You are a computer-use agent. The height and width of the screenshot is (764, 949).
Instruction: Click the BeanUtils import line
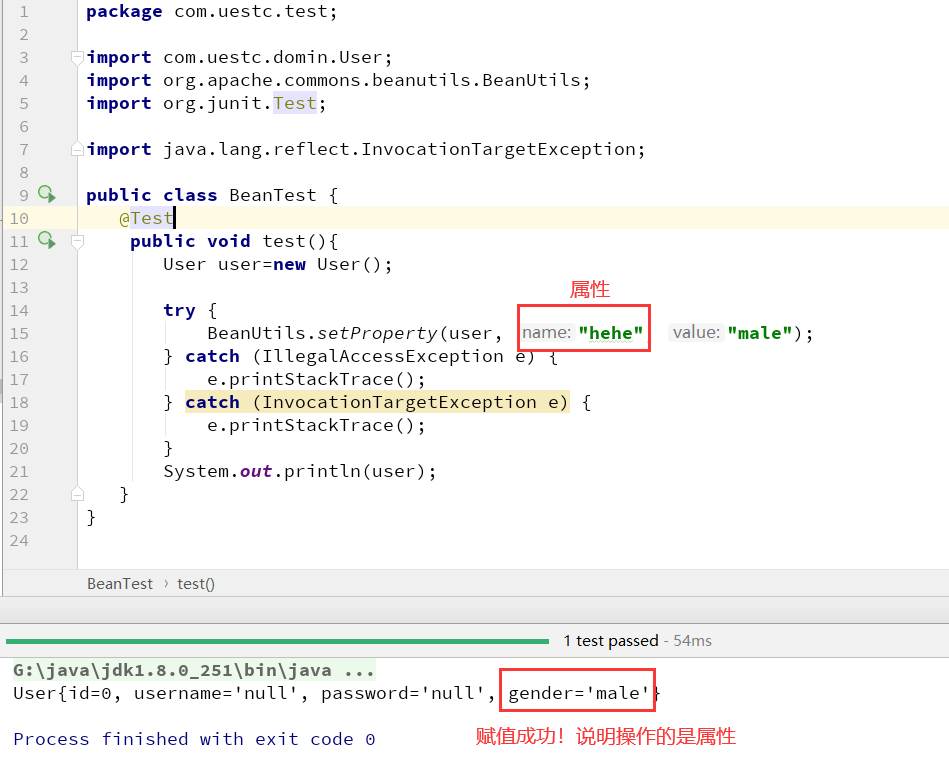(338, 80)
